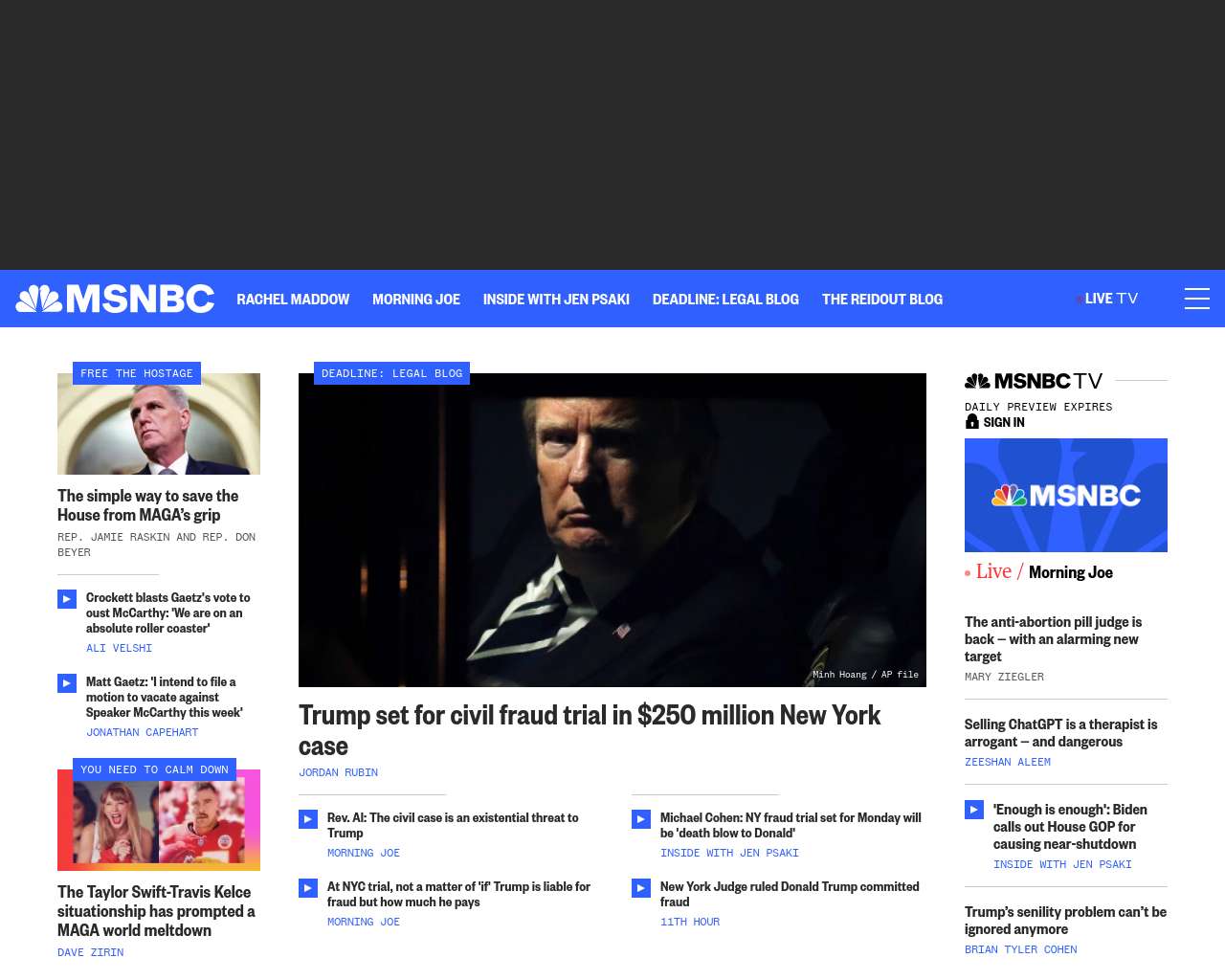
Task: Play the At NYC trial video icon
Action: coord(308,888)
